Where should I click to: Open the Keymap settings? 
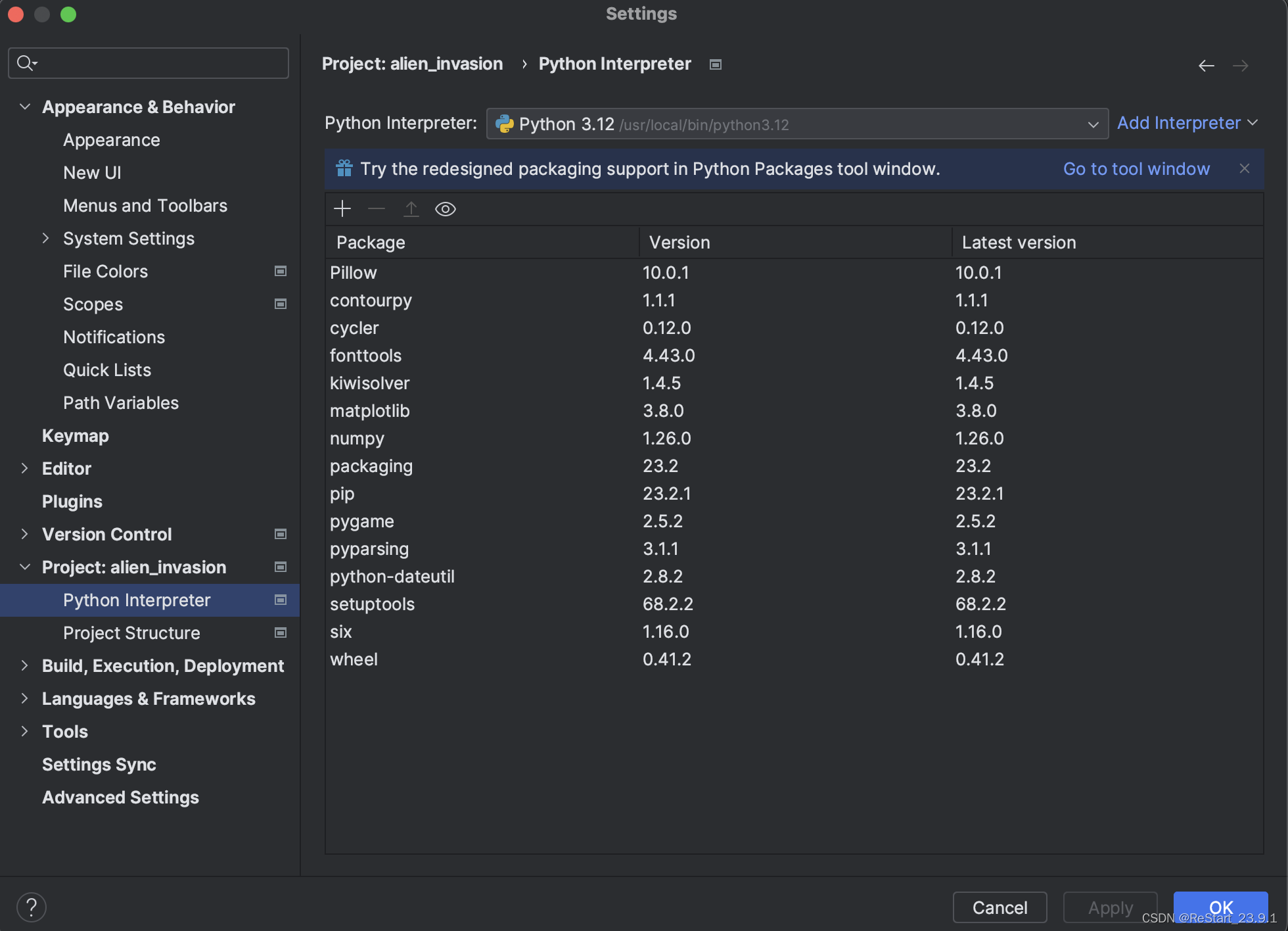pyautogui.click(x=76, y=436)
